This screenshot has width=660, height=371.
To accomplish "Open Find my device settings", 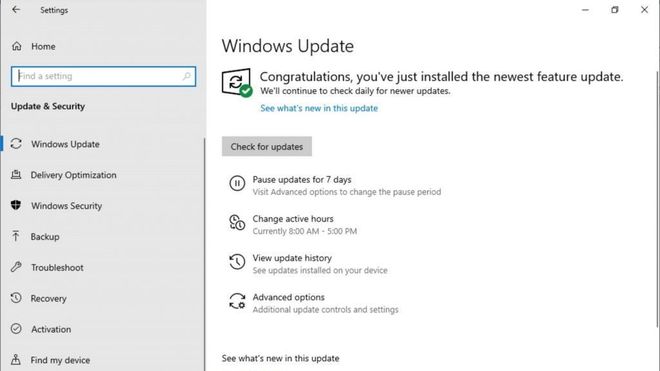I will click(x=60, y=360).
